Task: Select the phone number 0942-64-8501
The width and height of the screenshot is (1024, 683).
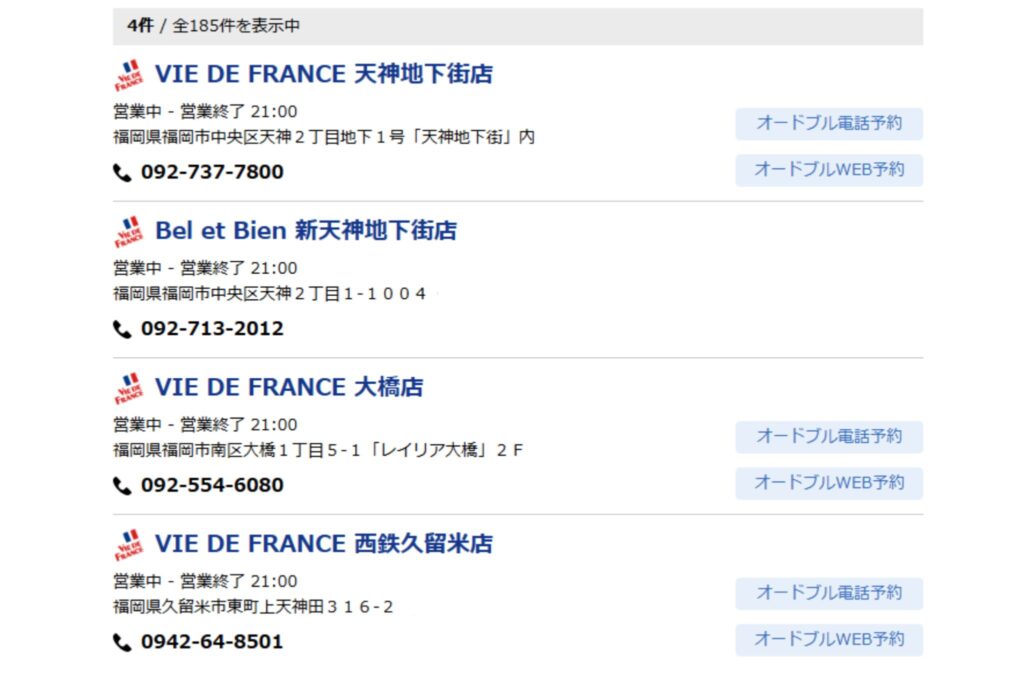Action: pyautogui.click(x=212, y=642)
